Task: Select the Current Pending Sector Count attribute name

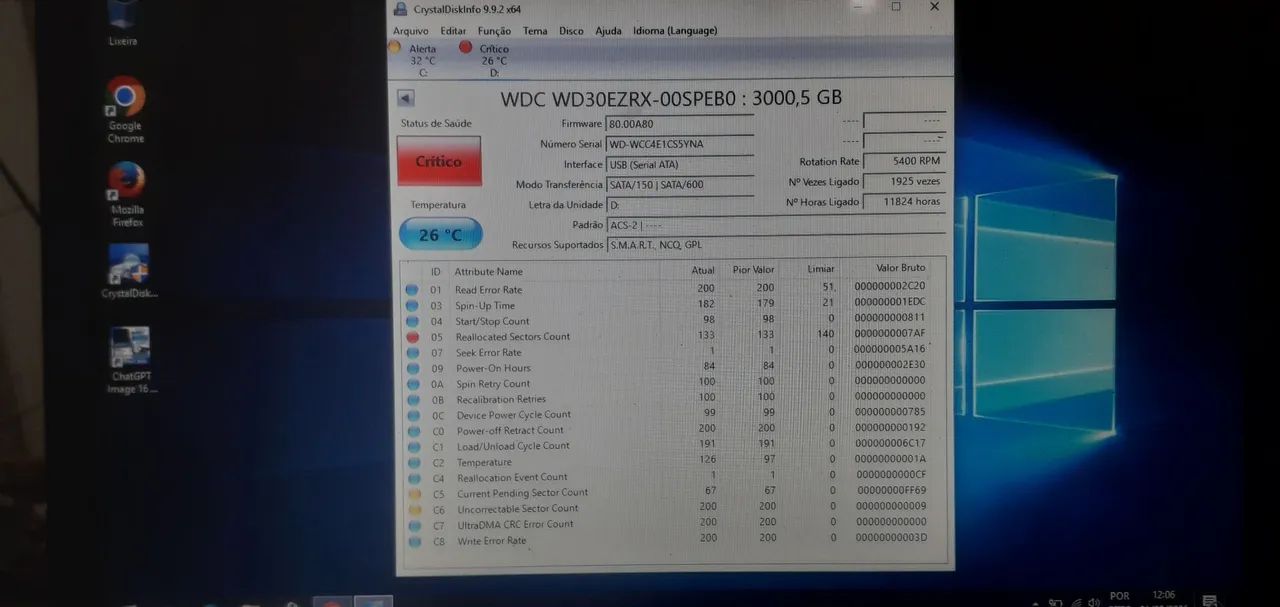Action: [522, 493]
